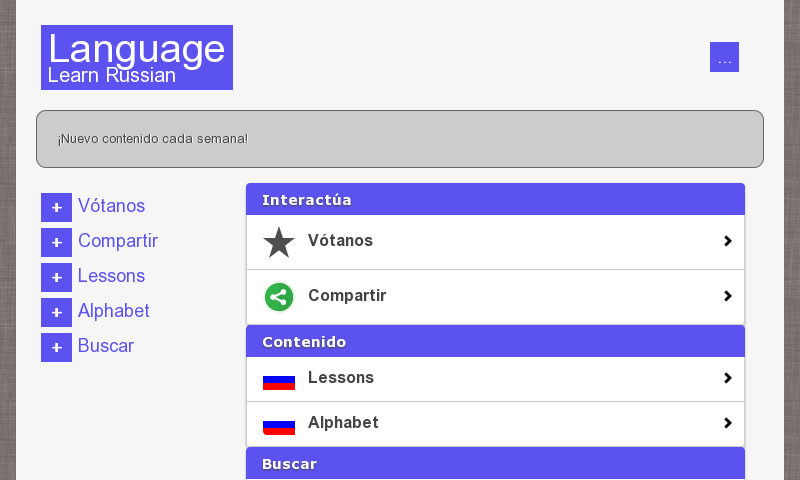The height and width of the screenshot is (480, 800).
Task: Open the Compartir sidebar link
Action: [x=118, y=241]
